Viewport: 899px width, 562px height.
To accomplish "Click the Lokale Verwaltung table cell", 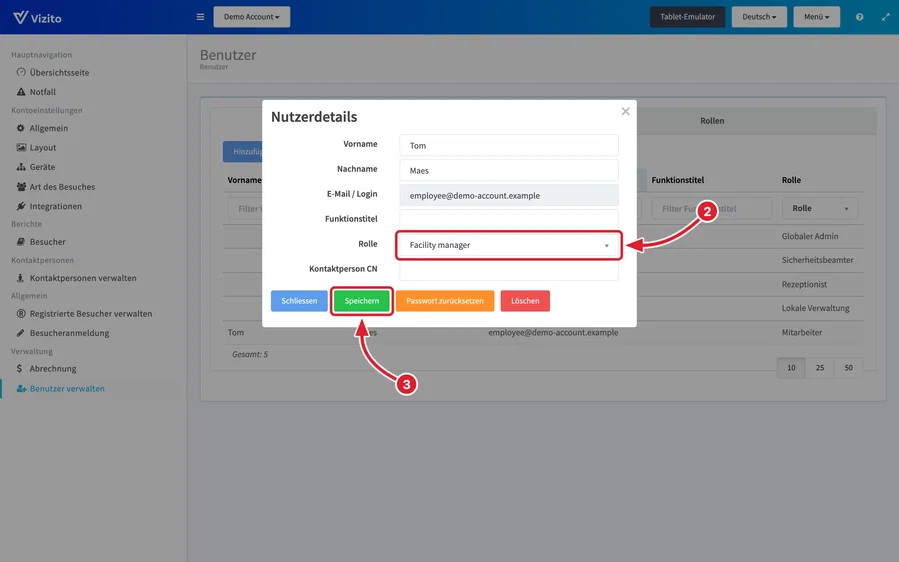I will pos(815,308).
